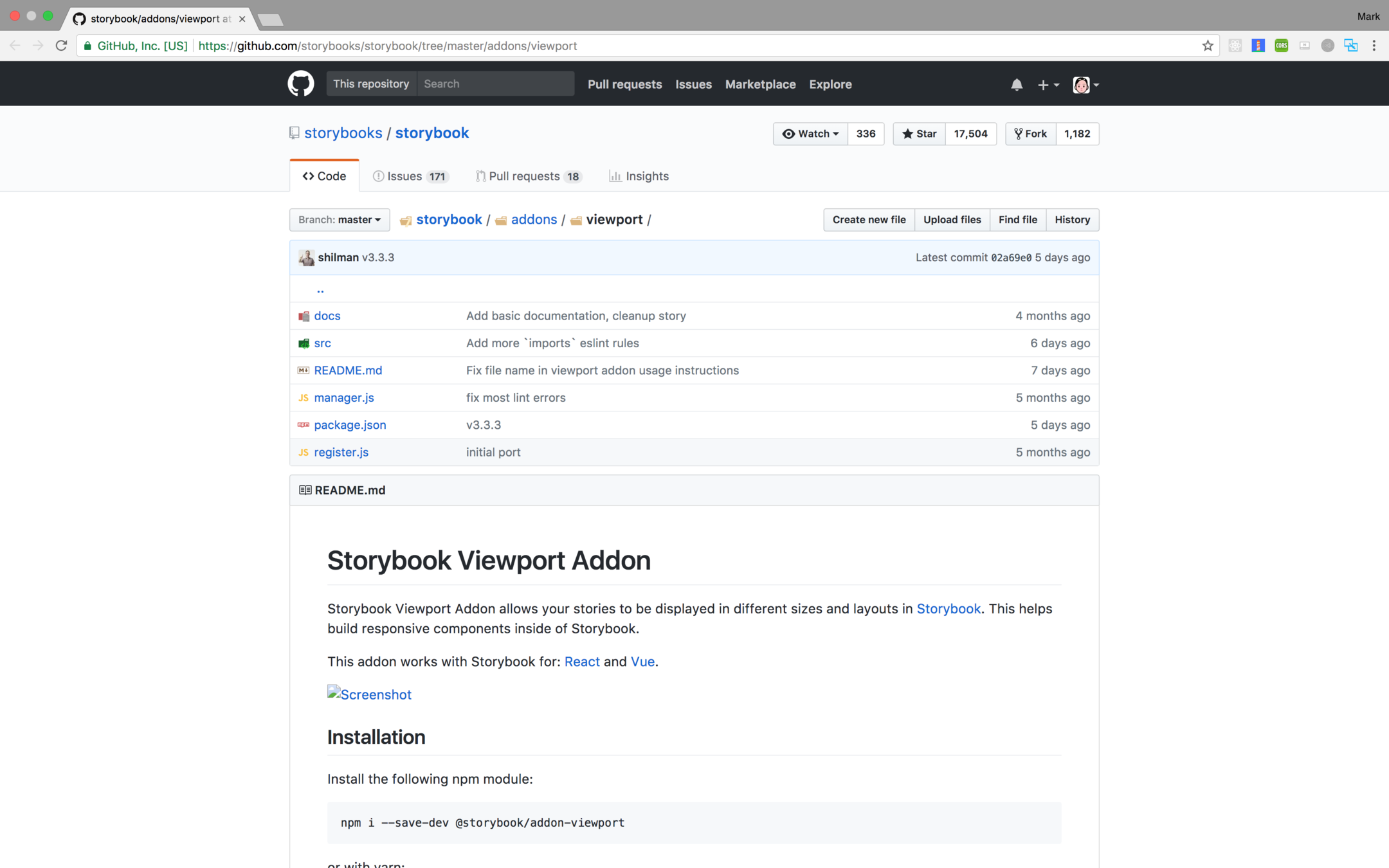Expand the Branch: master selector
Screen dimensions: 1389x868
point(339,220)
